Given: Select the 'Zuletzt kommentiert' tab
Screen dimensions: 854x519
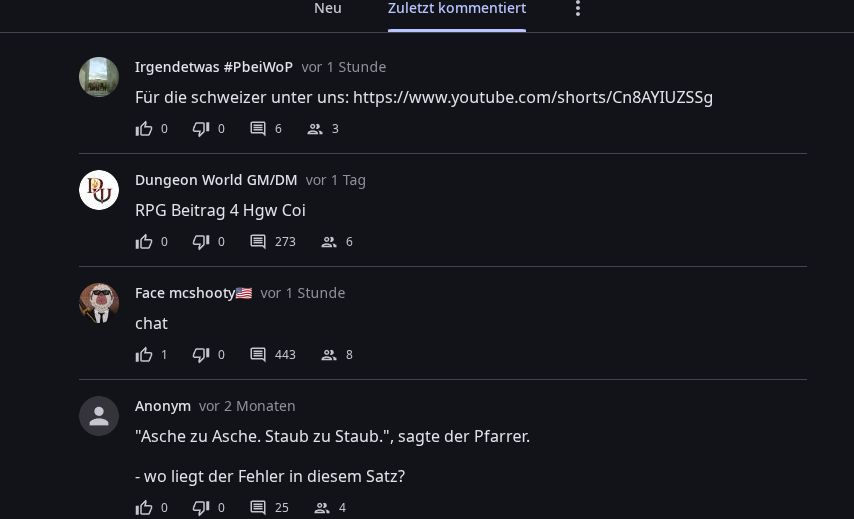Looking at the screenshot, I should [x=457, y=8].
